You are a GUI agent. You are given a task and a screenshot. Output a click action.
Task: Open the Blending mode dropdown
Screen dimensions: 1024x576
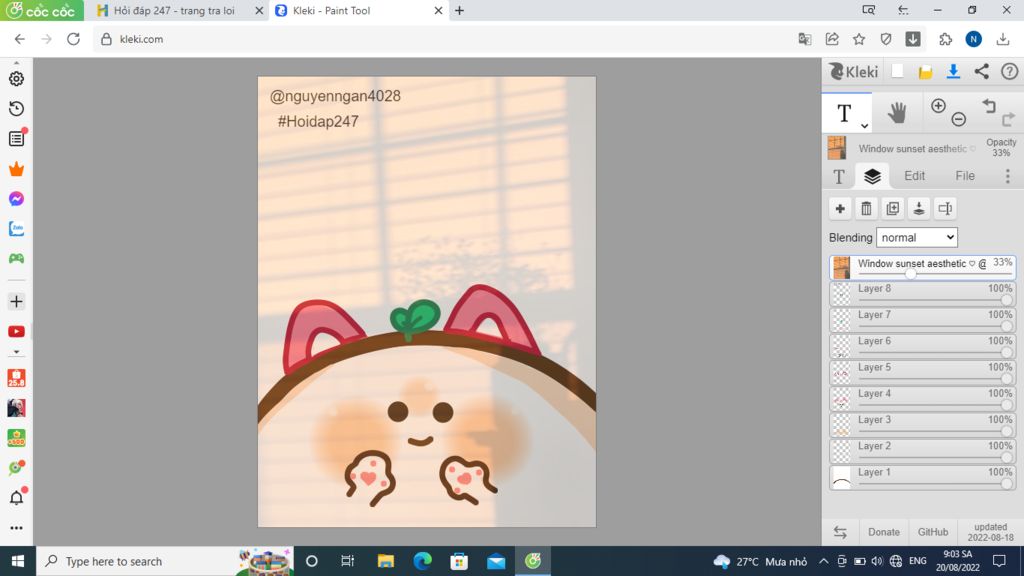(917, 237)
